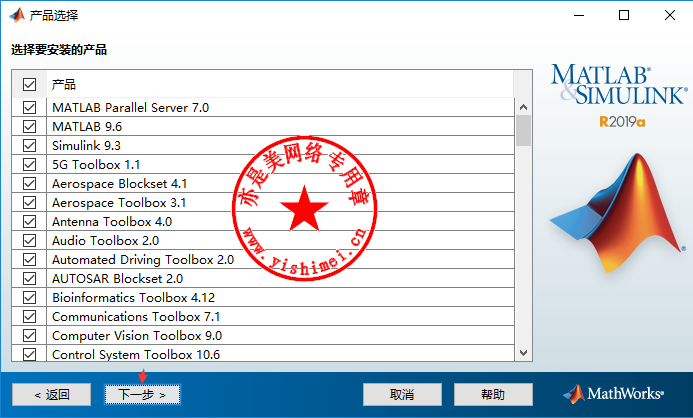Click the 取消 (Cancel) button
The height and width of the screenshot is (418, 693).
[x=402, y=394]
